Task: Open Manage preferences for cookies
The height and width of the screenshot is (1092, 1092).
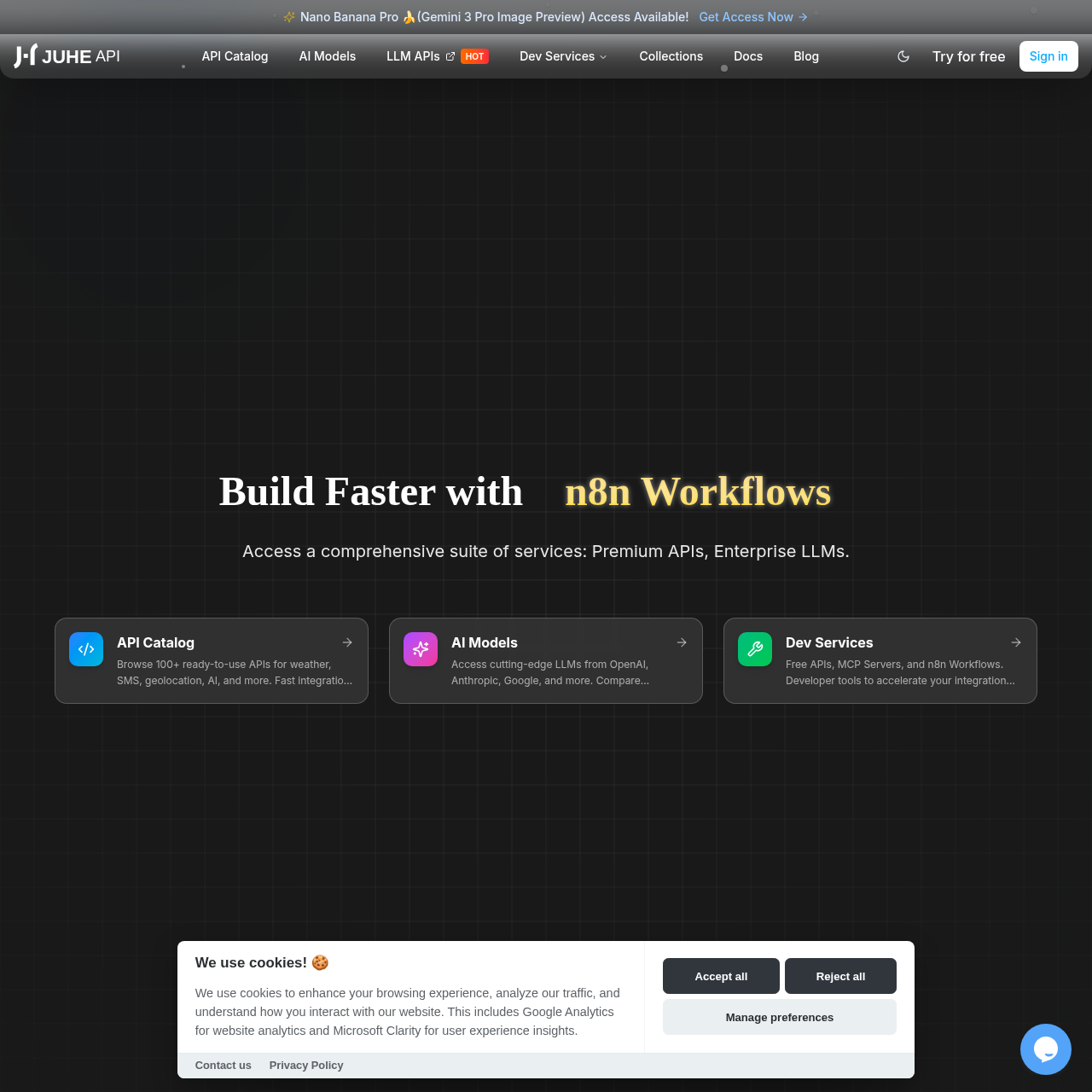Action: 779,1017
